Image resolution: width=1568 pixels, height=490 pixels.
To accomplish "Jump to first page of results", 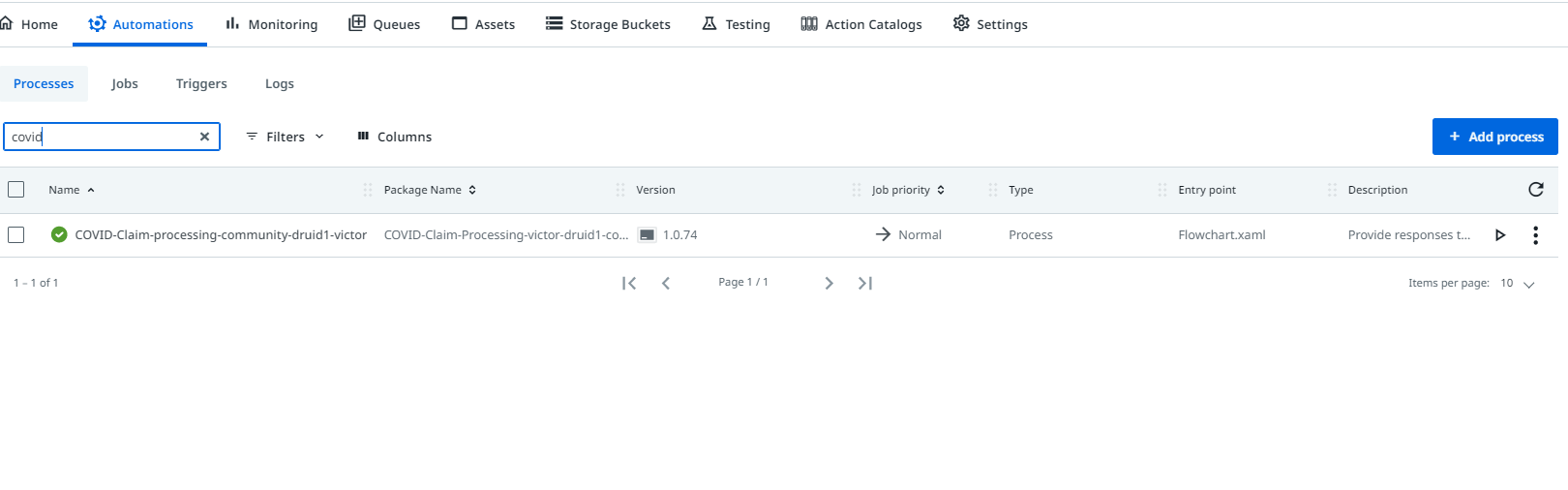I will (x=629, y=283).
